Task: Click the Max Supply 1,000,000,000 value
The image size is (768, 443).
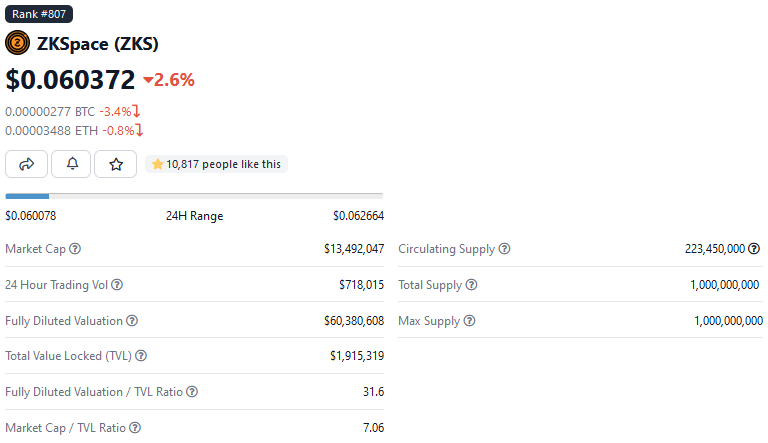Action: [729, 321]
